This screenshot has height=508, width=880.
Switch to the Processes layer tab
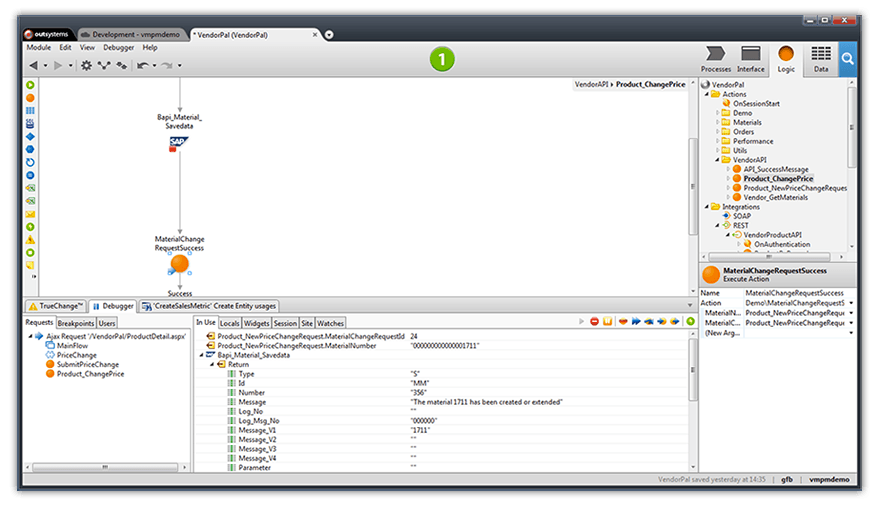click(x=716, y=59)
